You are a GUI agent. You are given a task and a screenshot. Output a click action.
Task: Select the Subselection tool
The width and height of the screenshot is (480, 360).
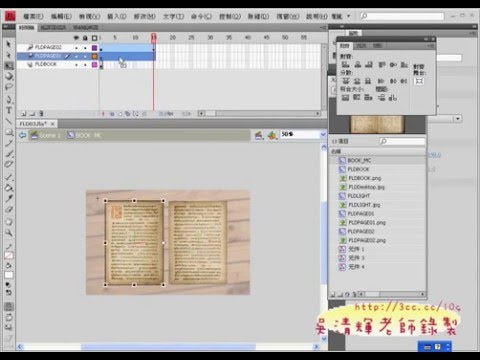tap(9, 54)
